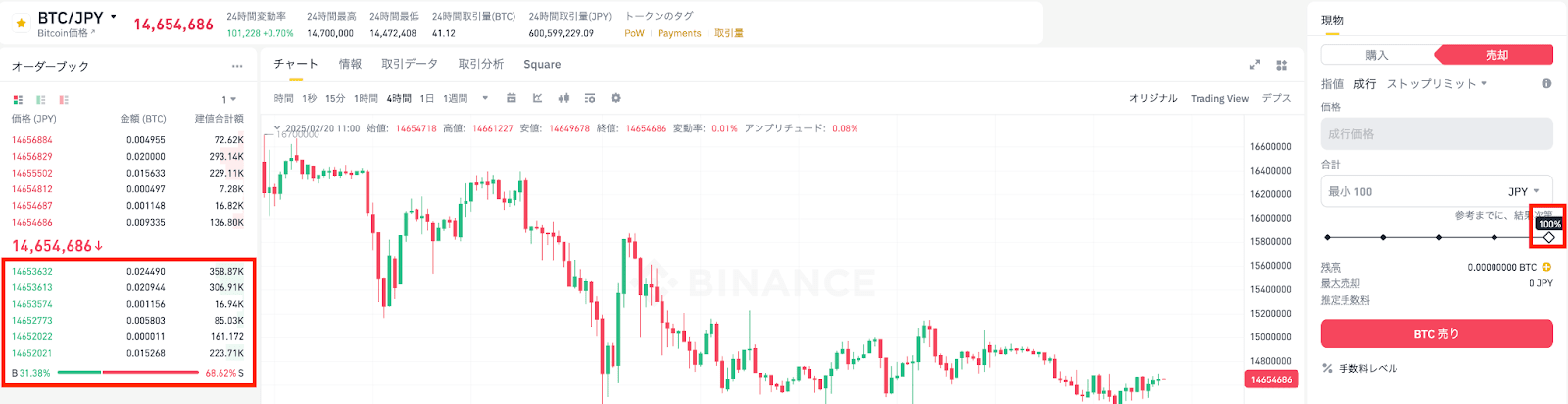Click the favorite star next to BTC/JPY
Screen dimensions: 1568x404
click(x=21, y=23)
